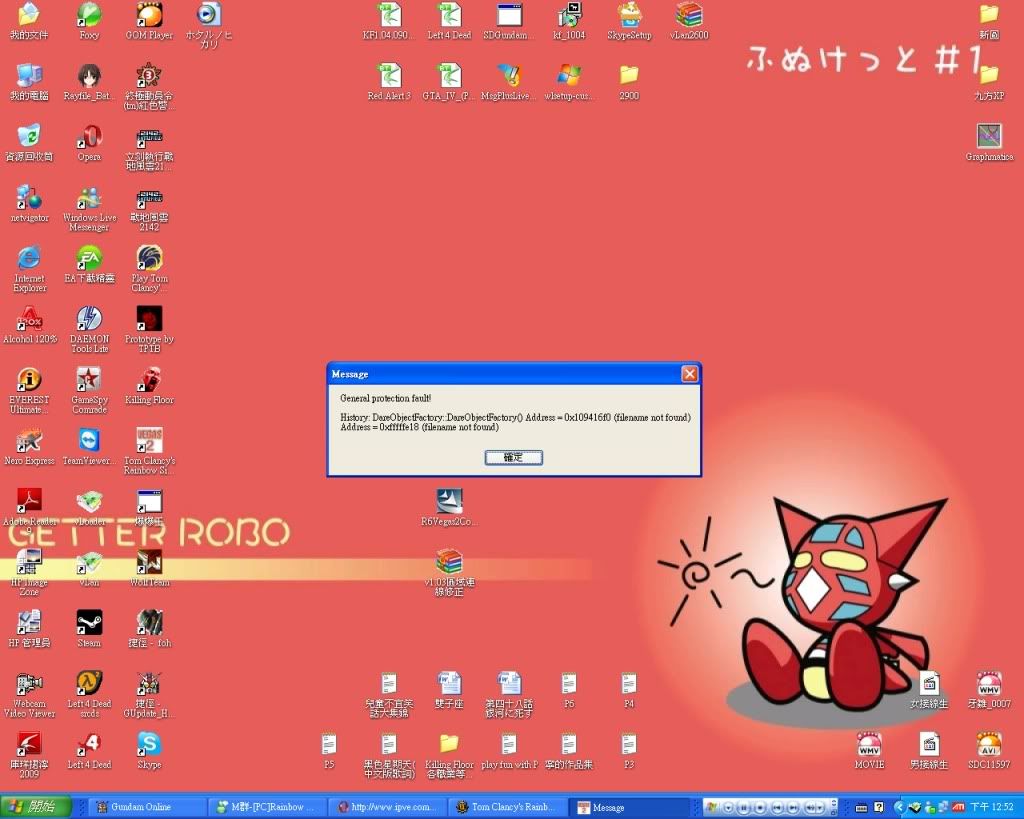Viewport: 1024px width, 819px height.
Task: Click the Windows Live Messenger icon
Action: point(89,198)
